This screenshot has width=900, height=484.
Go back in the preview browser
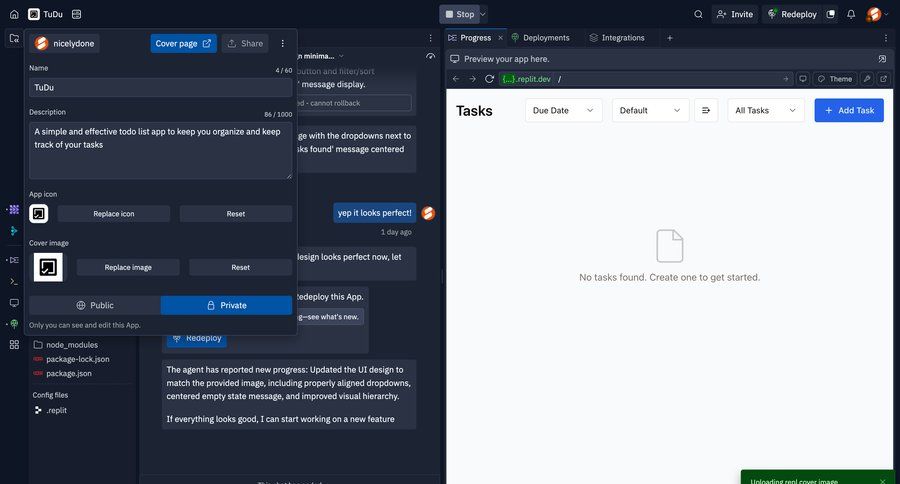pos(456,79)
